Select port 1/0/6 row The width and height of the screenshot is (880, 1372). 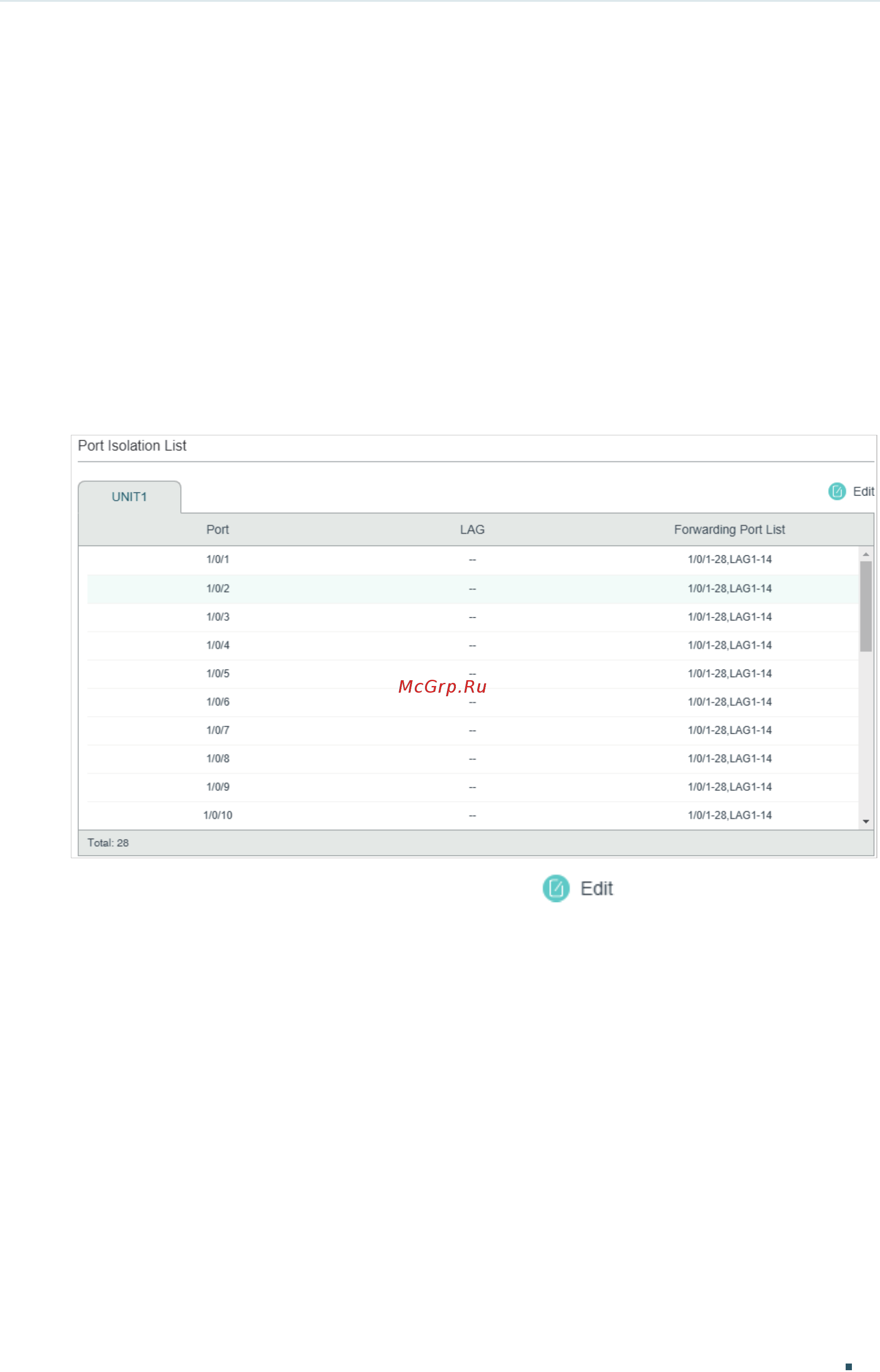coord(473,703)
